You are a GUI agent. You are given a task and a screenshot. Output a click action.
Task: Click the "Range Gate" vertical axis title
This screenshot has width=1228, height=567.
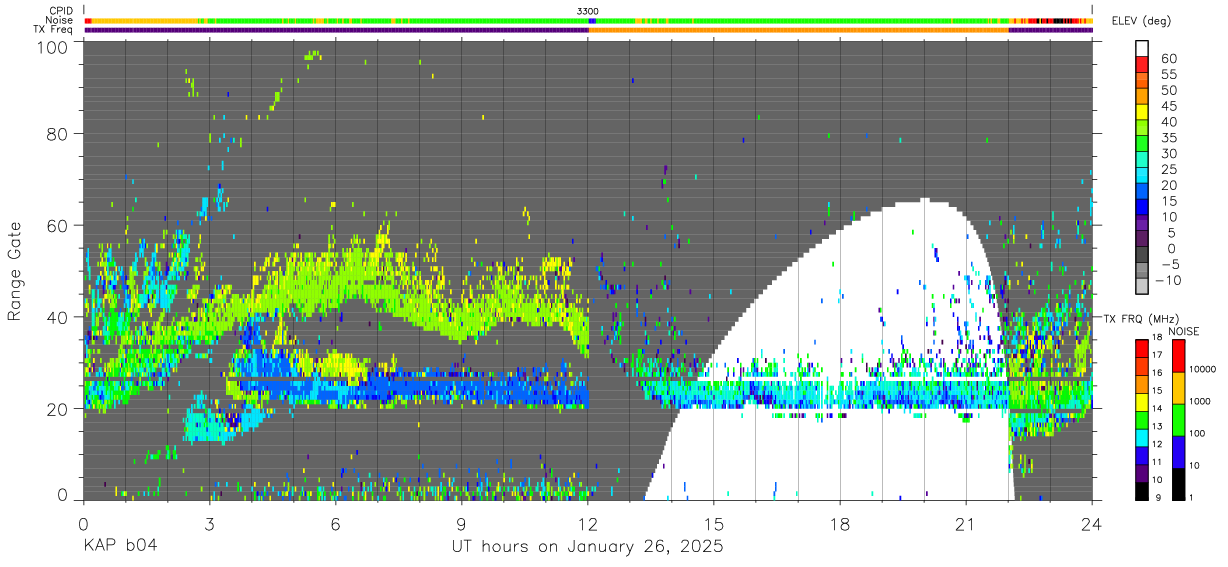[x=15, y=270]
